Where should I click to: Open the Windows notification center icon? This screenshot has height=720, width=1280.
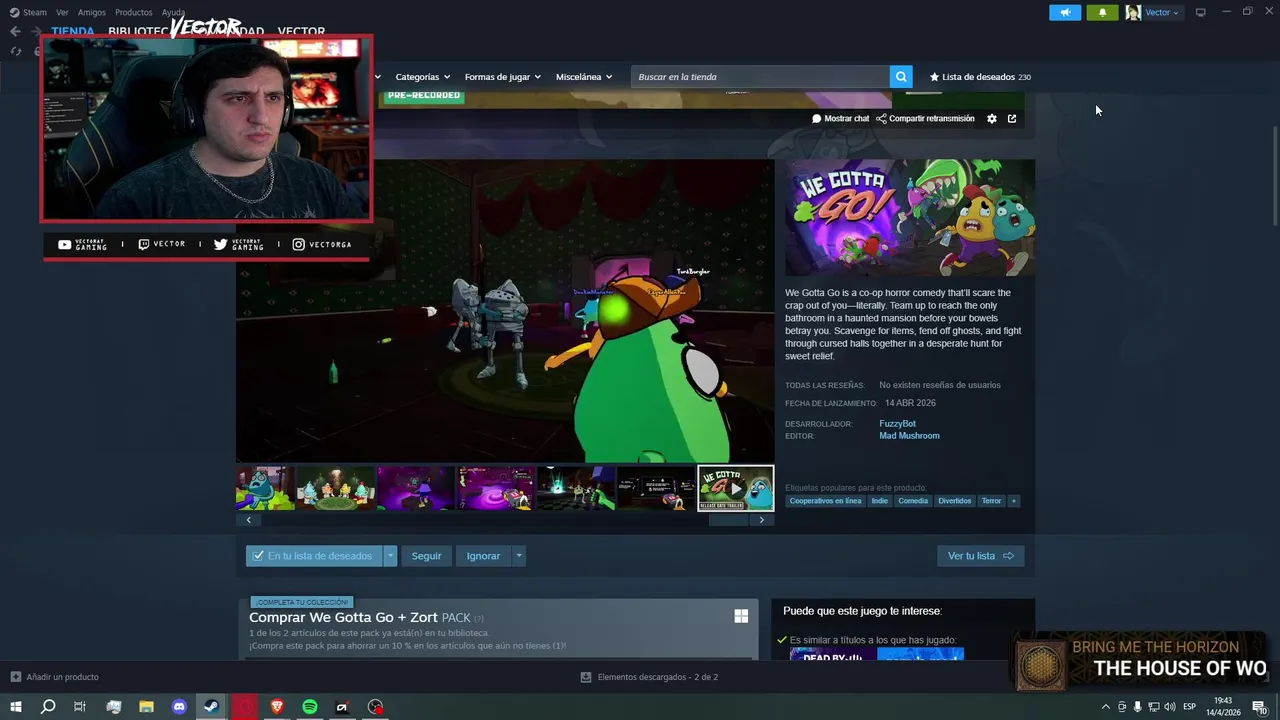tap(1260, 707)
